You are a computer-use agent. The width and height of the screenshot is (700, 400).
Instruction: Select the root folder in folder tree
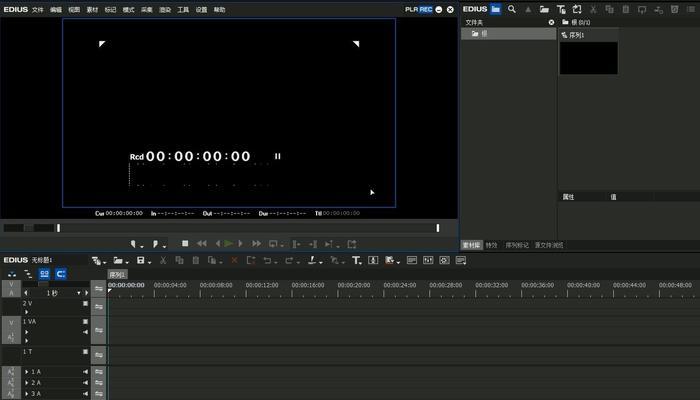508,33
